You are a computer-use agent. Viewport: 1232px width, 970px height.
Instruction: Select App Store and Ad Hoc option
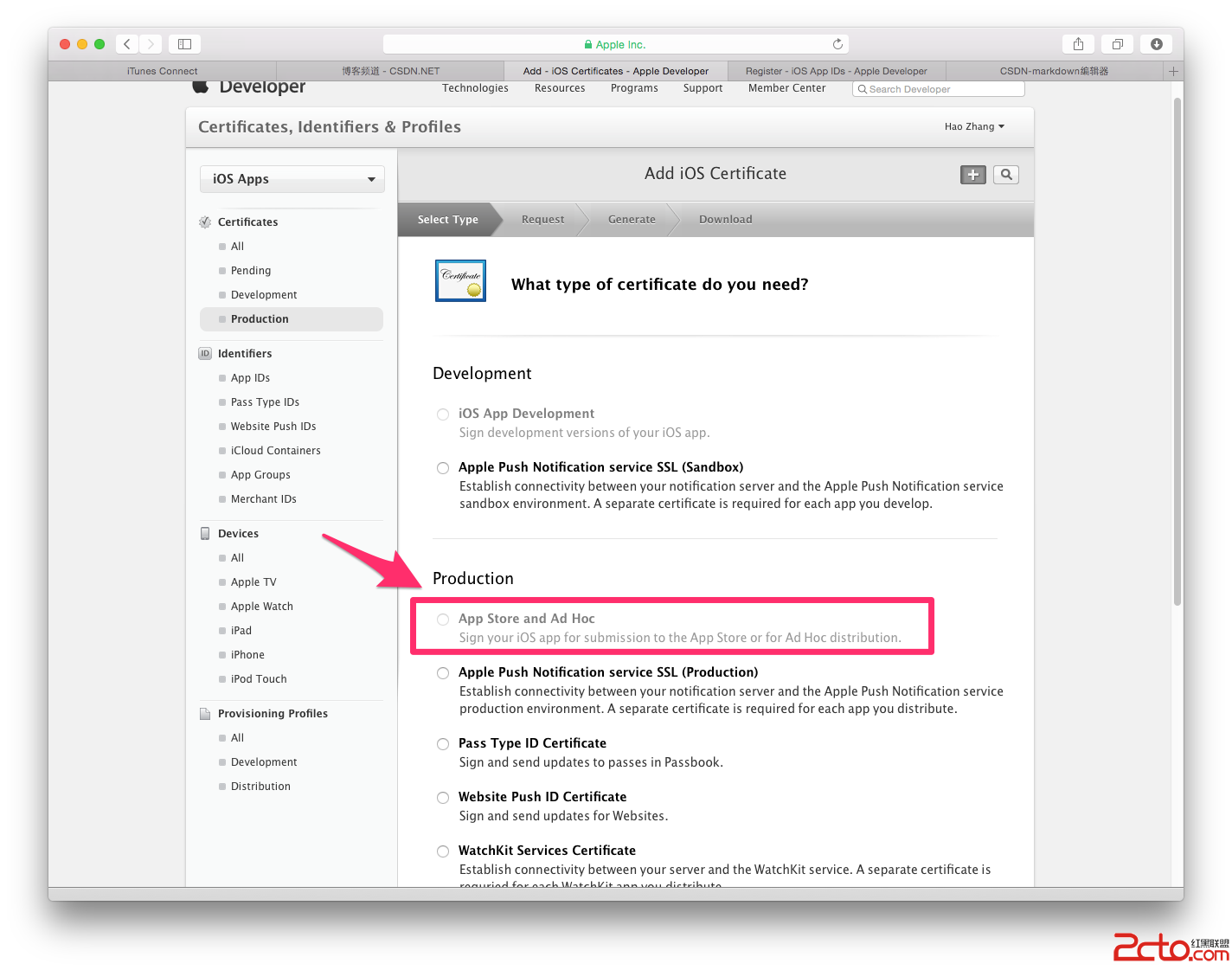pos(443,620)
